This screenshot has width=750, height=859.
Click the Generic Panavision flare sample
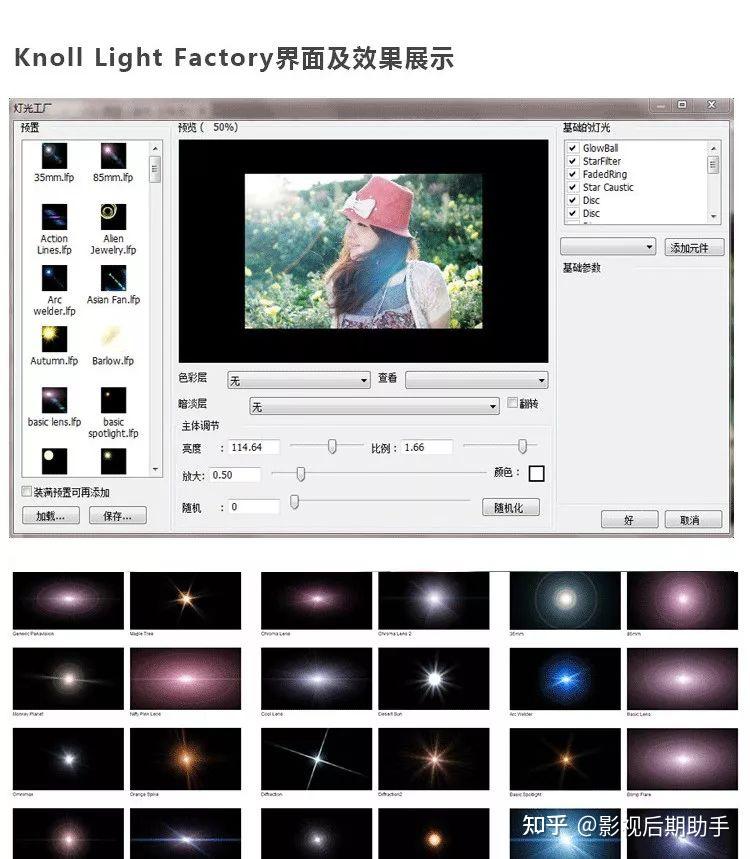(68, 600)
